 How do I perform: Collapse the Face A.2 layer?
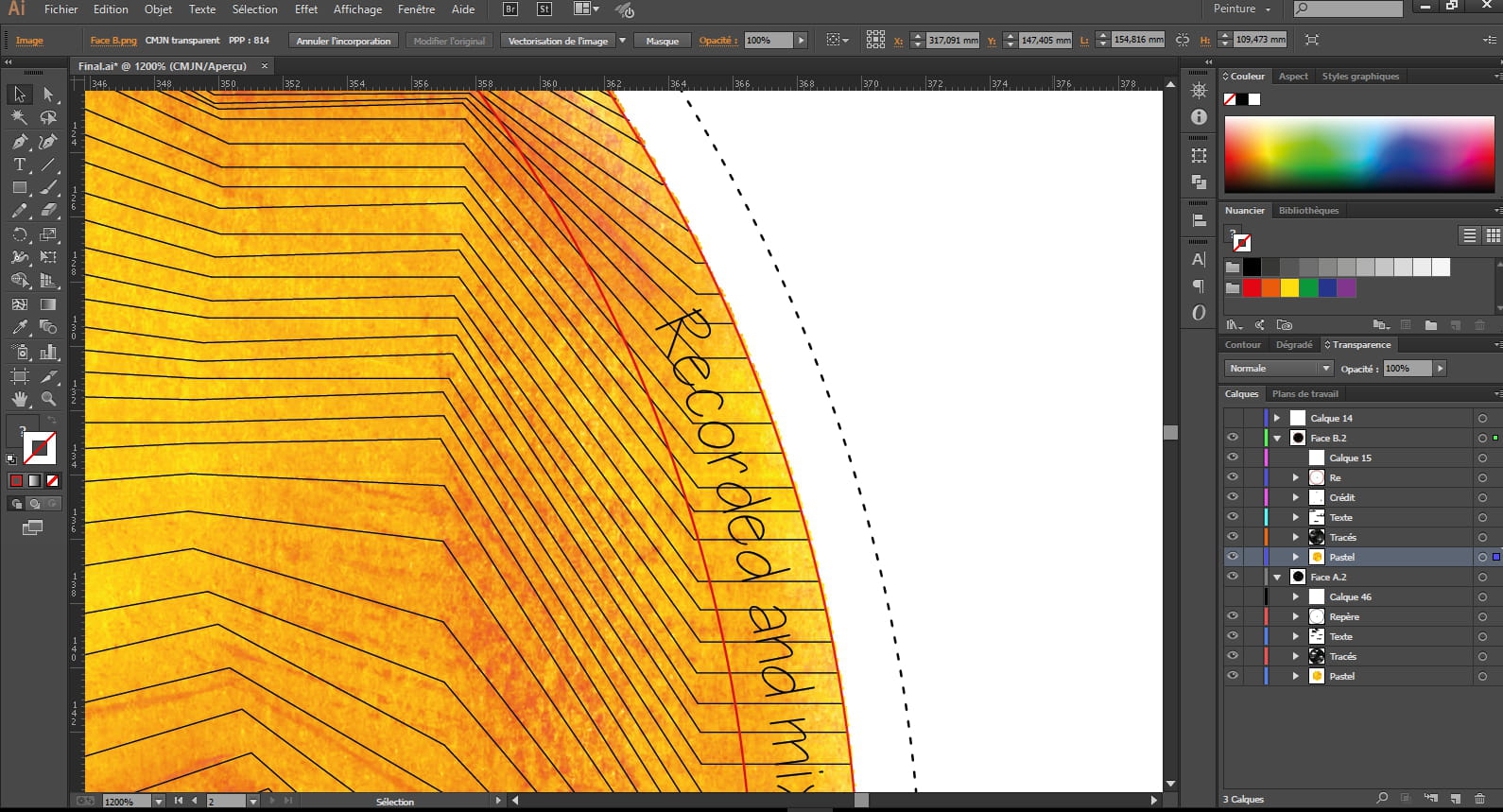click(x=1277, y=578)
